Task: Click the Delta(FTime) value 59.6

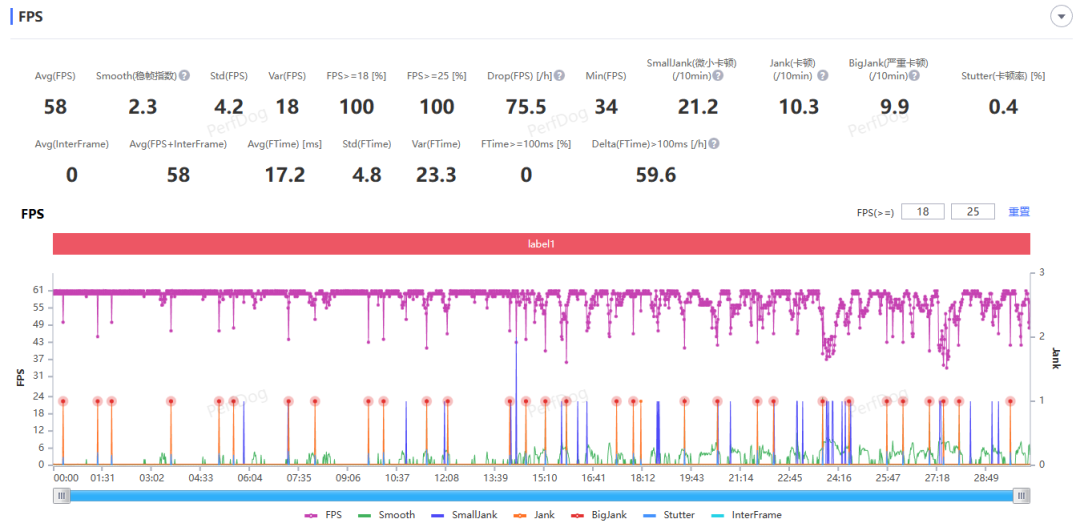Action: point(655,175)
